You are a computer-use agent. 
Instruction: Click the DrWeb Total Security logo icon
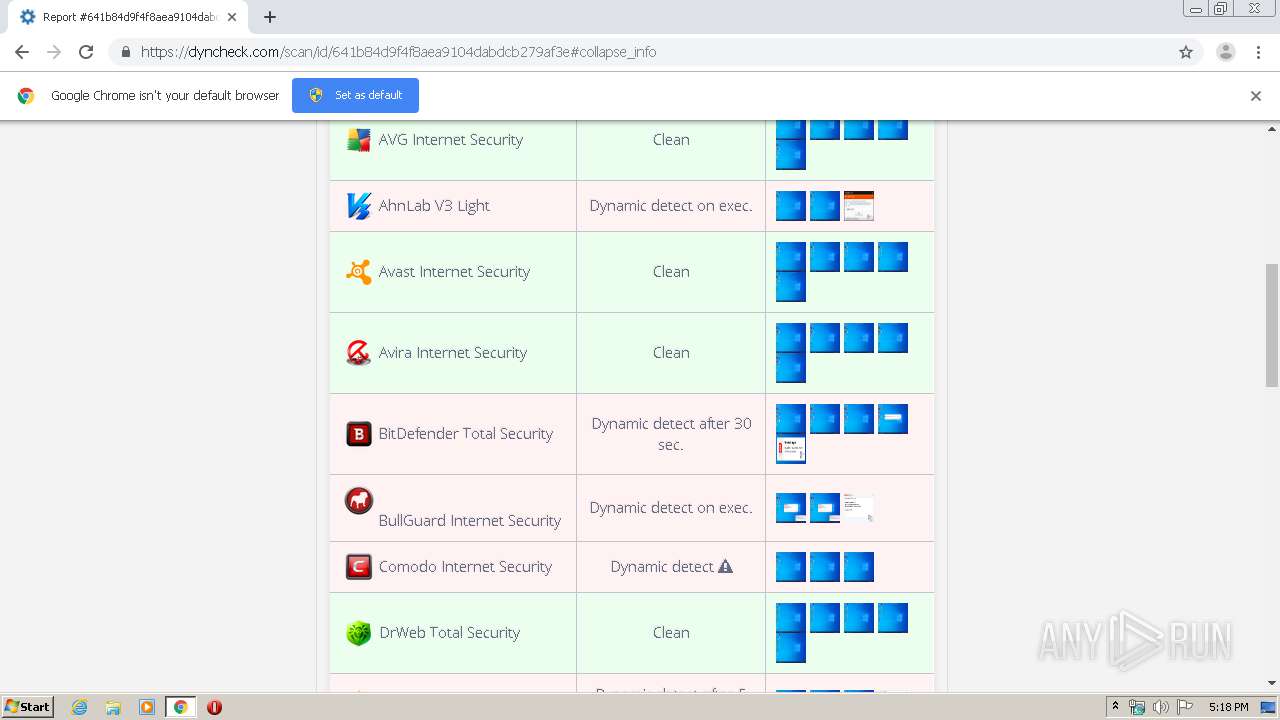point(358,633)
